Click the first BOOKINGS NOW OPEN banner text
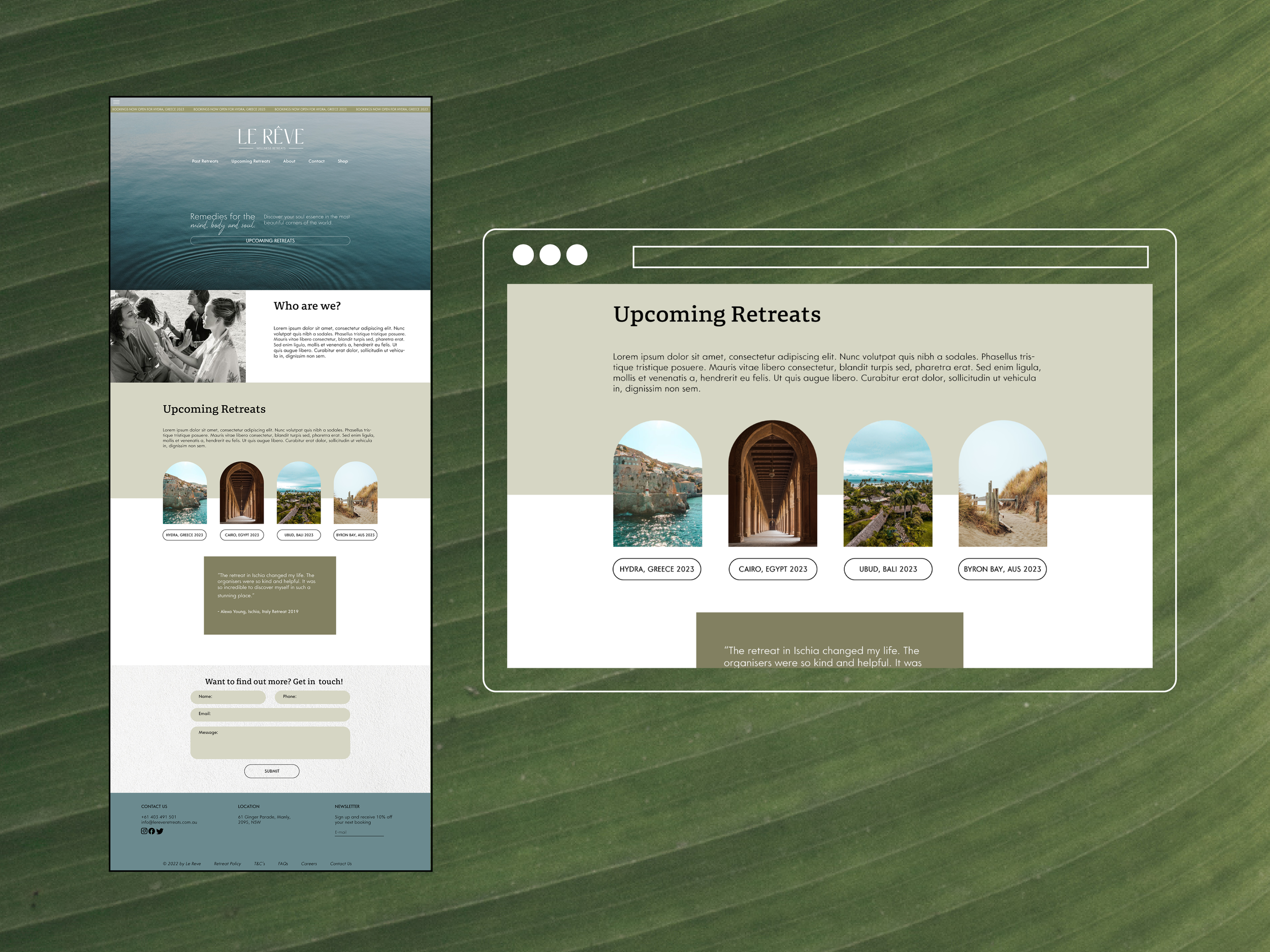Screen dimensions: 1270x952 [148, 109]
